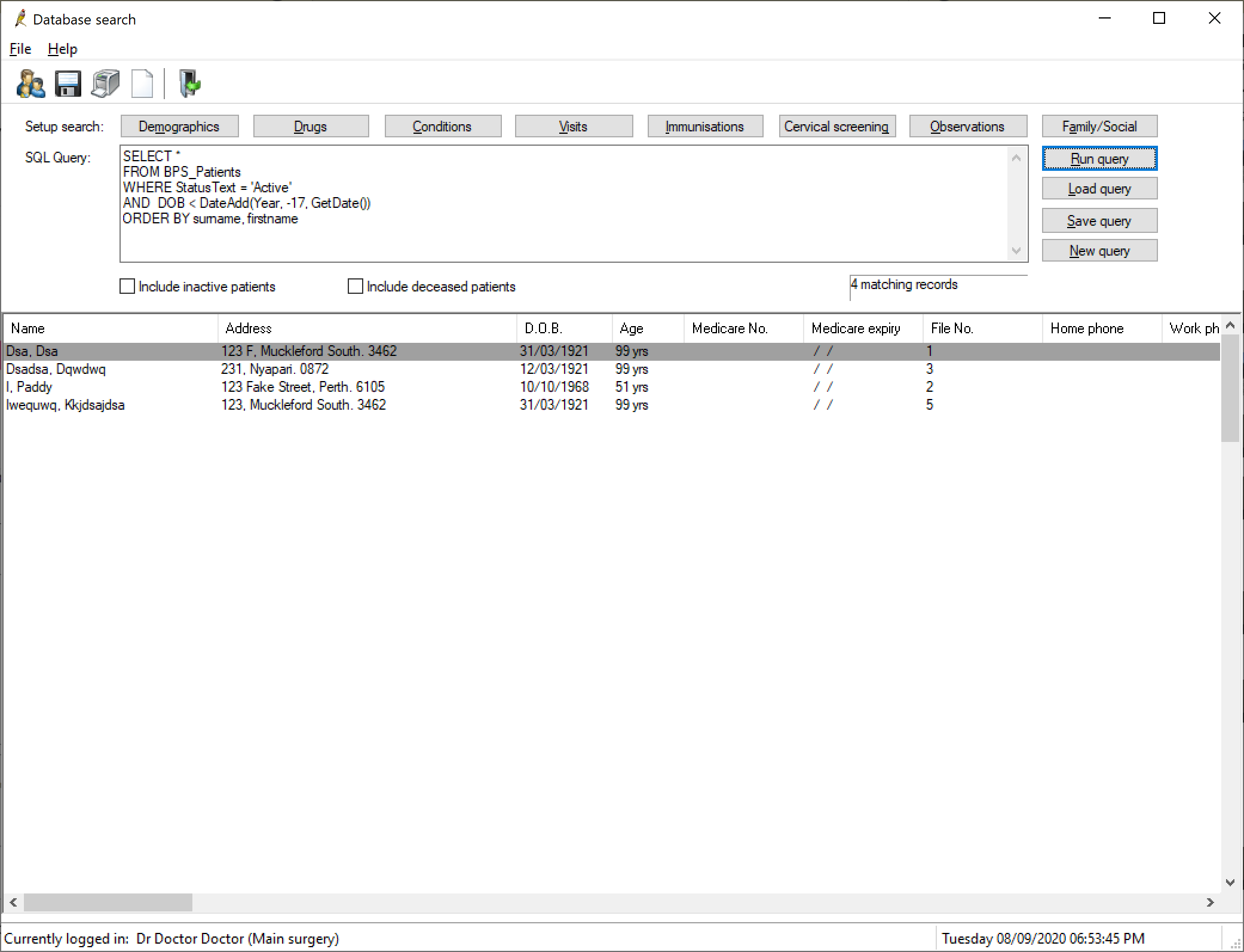The image size is (1244, 952).
Task: Sort by the Home phone column header
Action: [1102, 328]
